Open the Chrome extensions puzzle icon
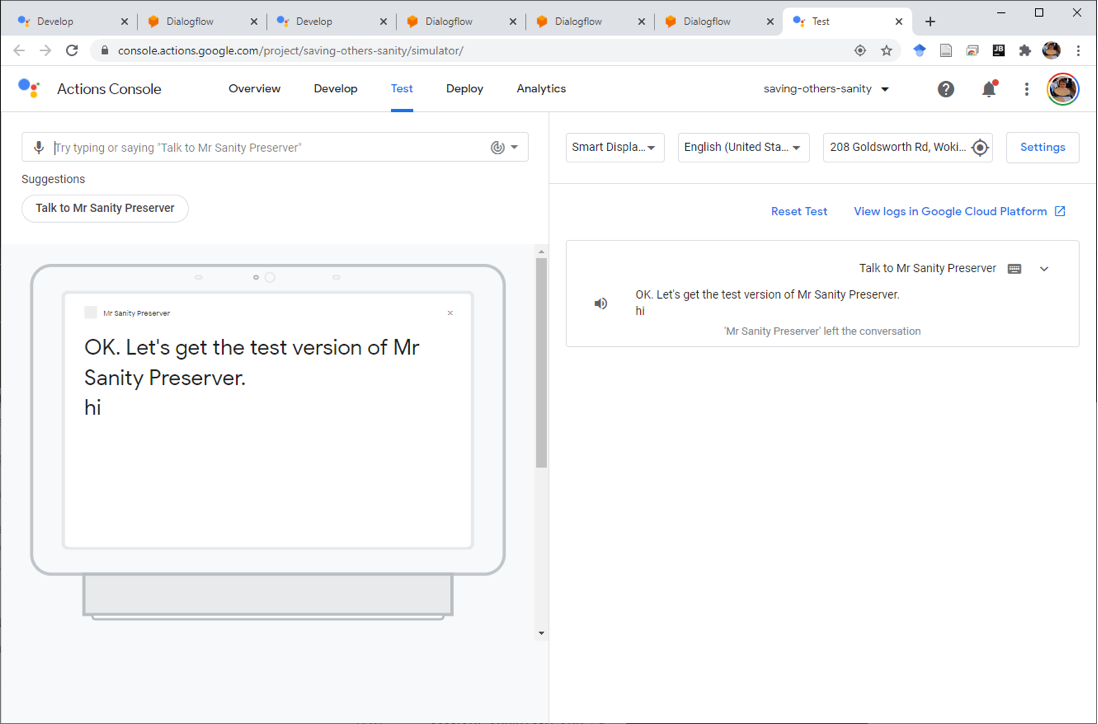The image size is (1098, 724). 1025,50
